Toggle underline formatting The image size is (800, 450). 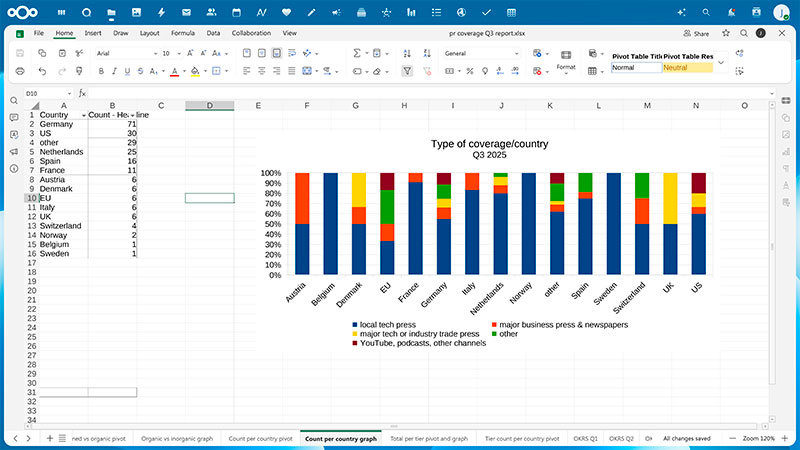point(127,71)
